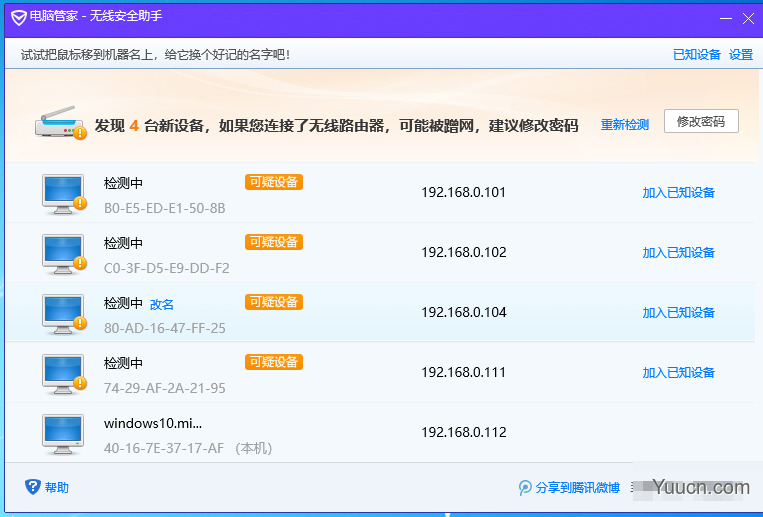The width and height of the screenshot is (763, 517).
Task: Select computer icon for 192.168.0.102
Action: [64, 254]
